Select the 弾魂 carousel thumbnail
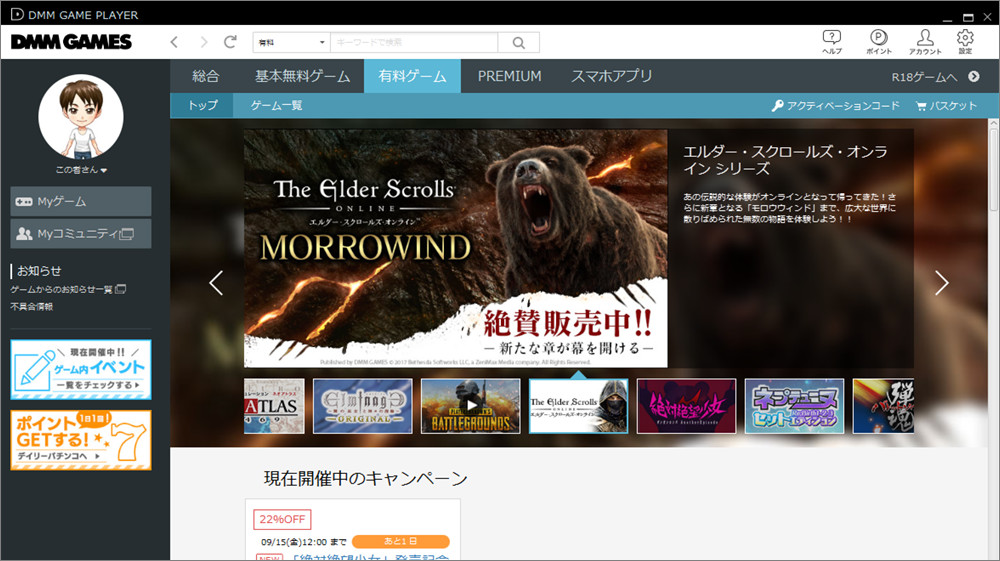 pos(883,406)
